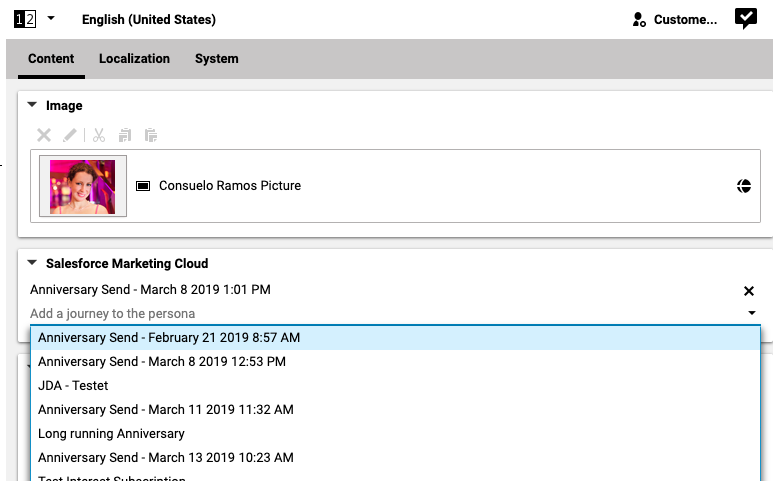The height and width of the screenshot is (481, 773).
Task: Open the version dropdown arrow
Action: coord(51,19)
